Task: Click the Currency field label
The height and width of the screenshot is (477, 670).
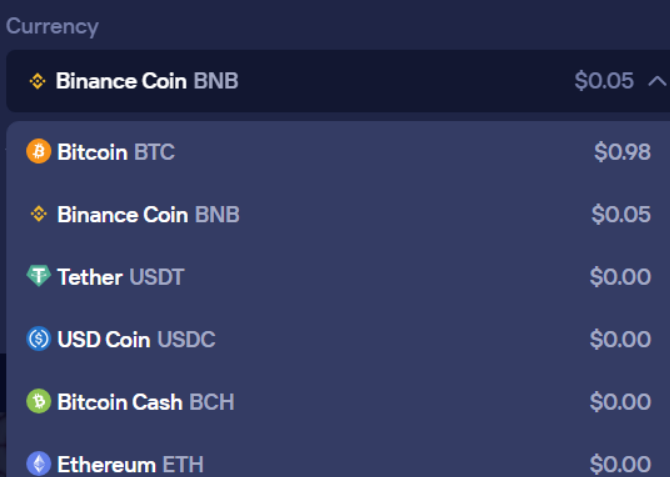Action: pyautogui.click(x=52, y=26)
